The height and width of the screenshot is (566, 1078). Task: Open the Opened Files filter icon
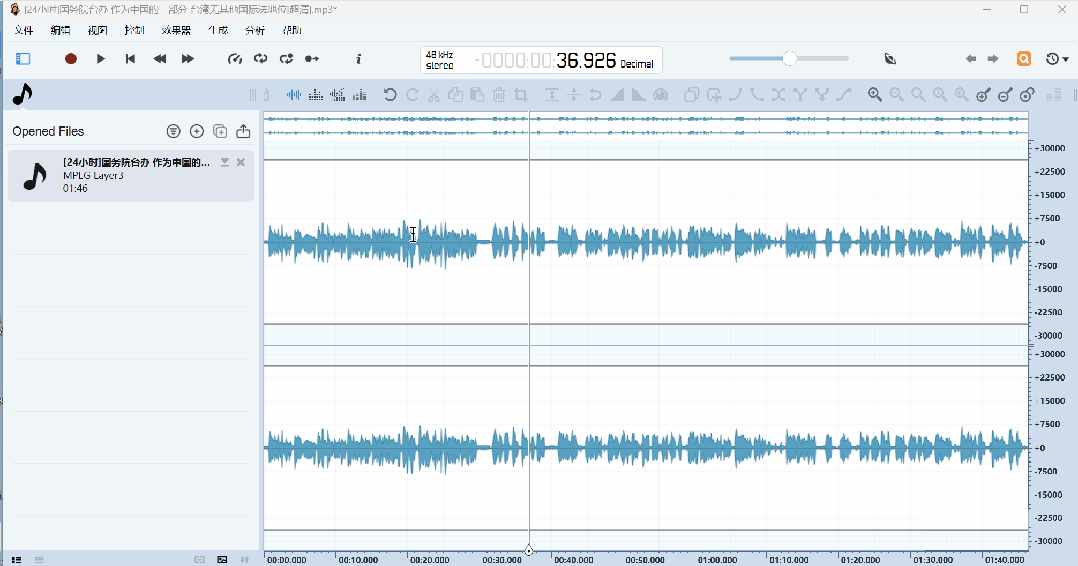pos(173,131)
